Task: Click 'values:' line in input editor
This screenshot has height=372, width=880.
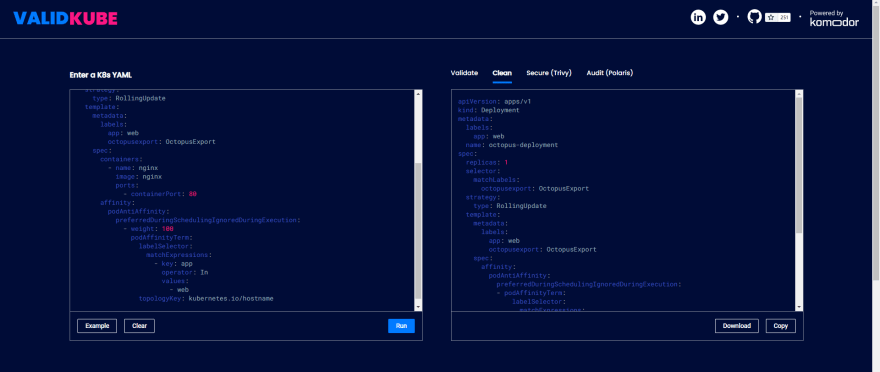Action: click(175, 281)
